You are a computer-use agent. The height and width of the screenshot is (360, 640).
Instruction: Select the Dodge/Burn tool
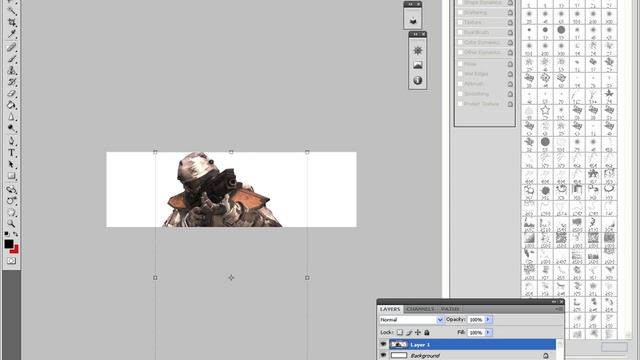coord(11,129)
